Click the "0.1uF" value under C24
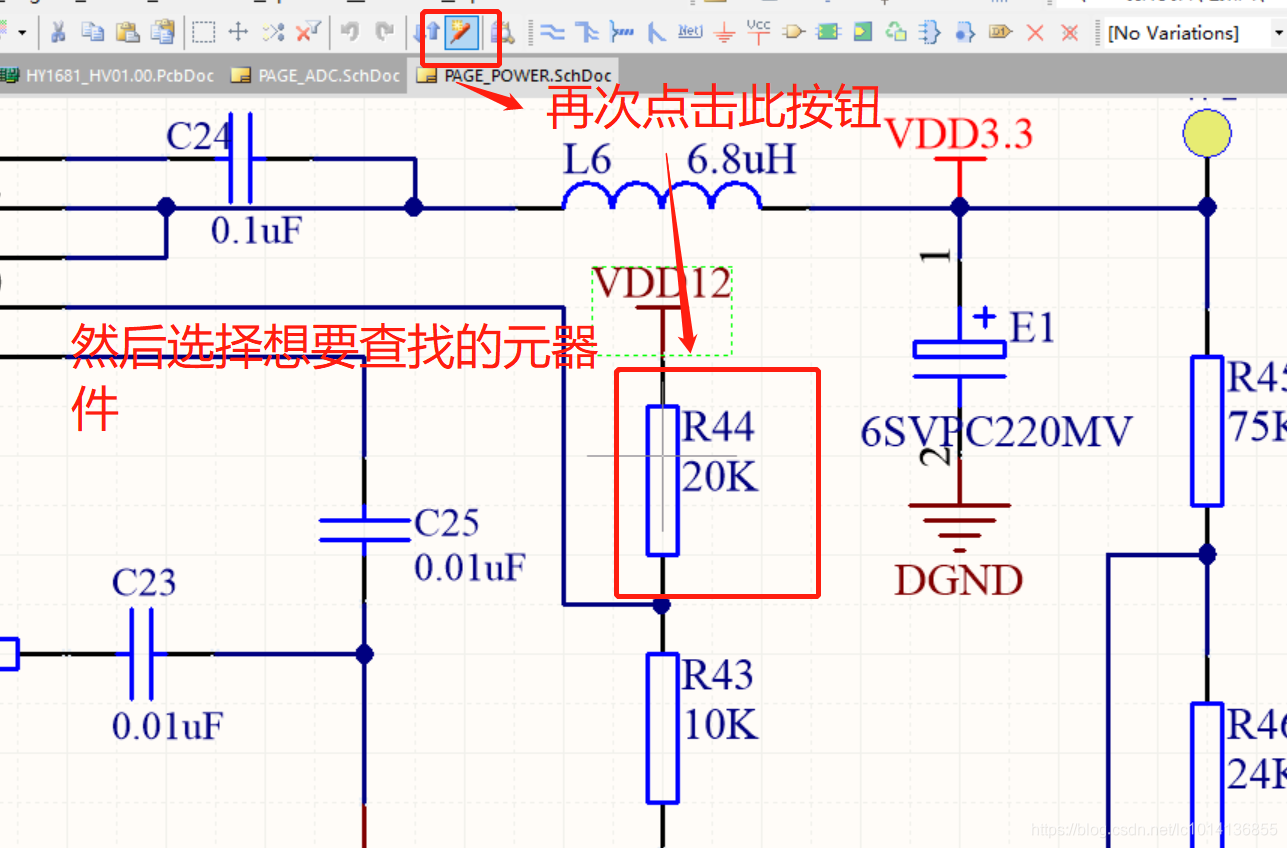 pyautogui.click(x=256, y=231)
